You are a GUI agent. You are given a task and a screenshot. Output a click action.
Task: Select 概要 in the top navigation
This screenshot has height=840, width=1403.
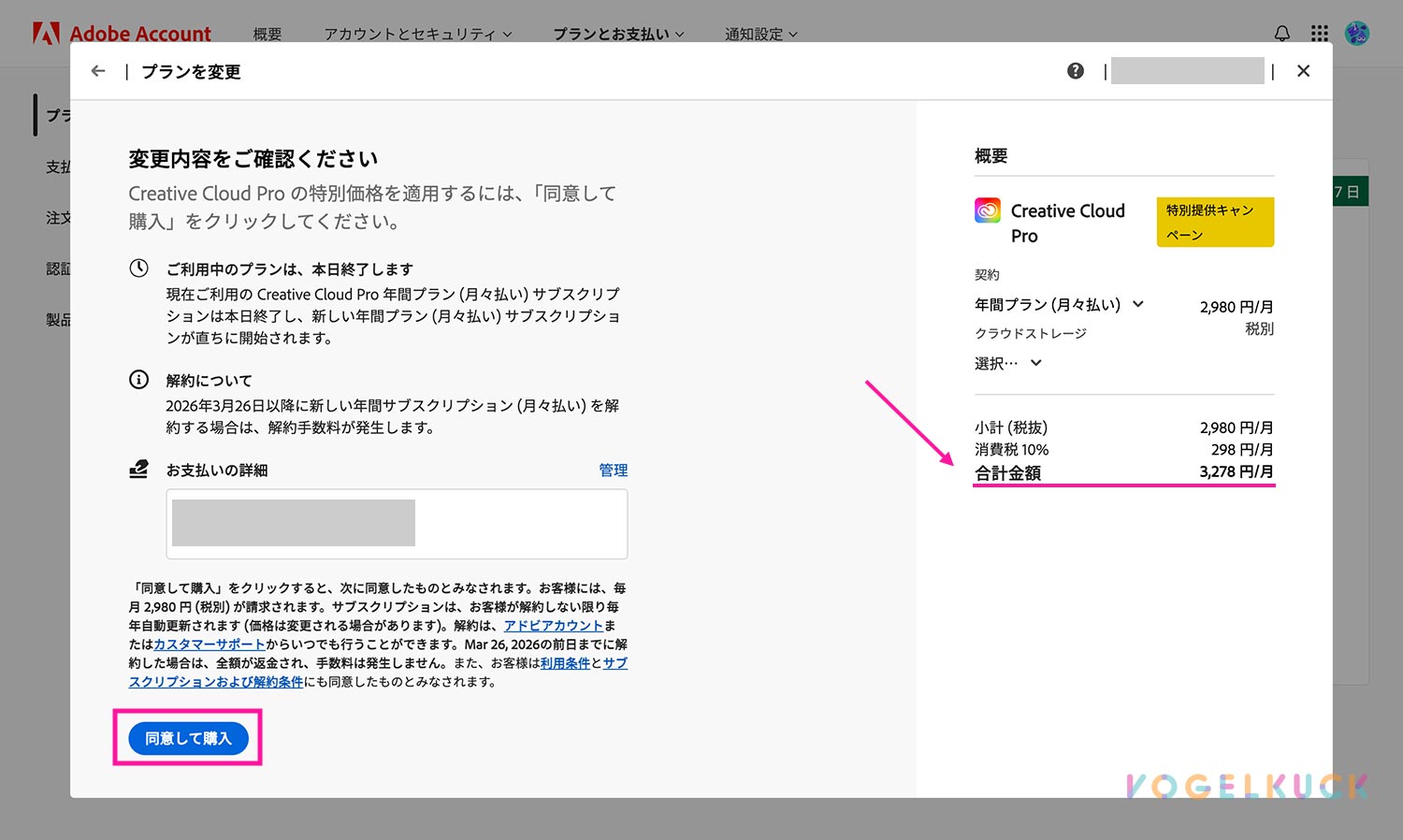pos(268,33)
